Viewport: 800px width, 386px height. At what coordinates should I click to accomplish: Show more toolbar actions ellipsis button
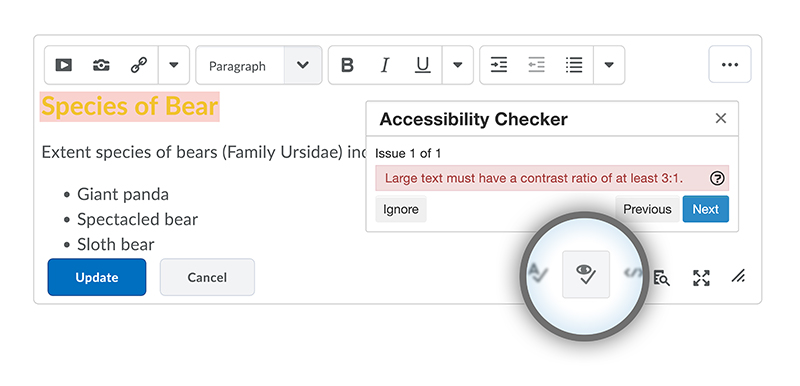click(x=730, y=64)
